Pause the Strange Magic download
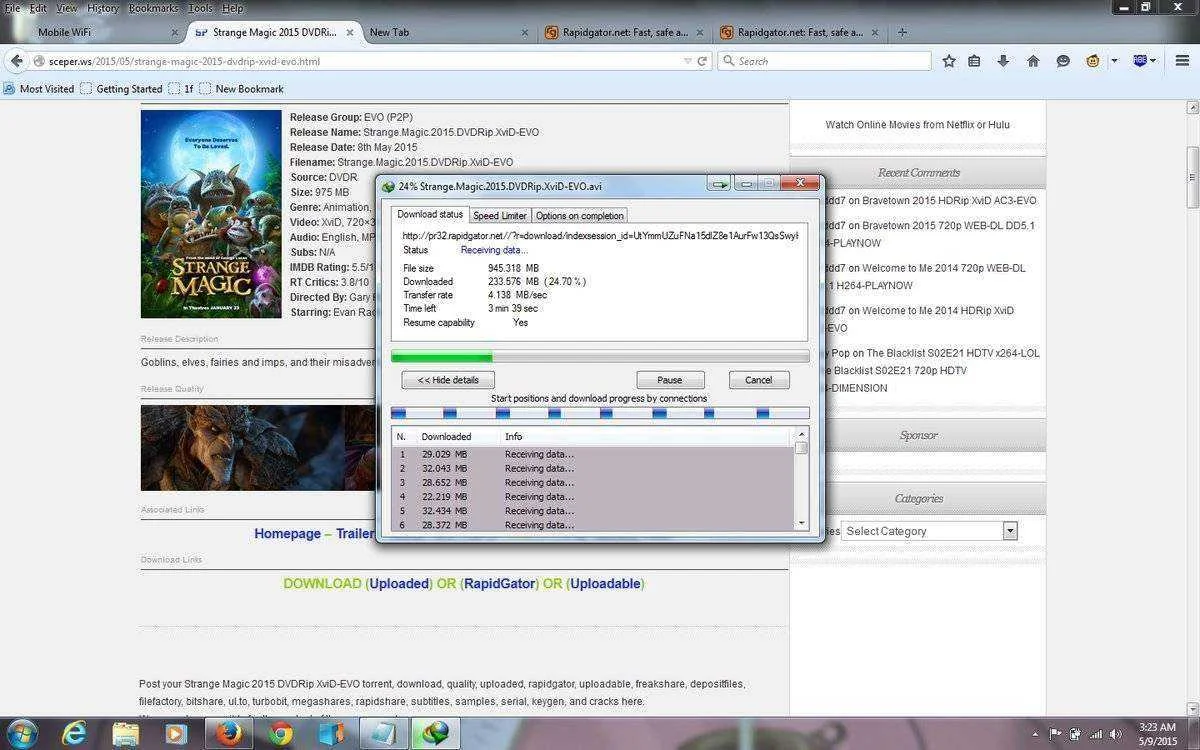 click(x=670, y=380)
